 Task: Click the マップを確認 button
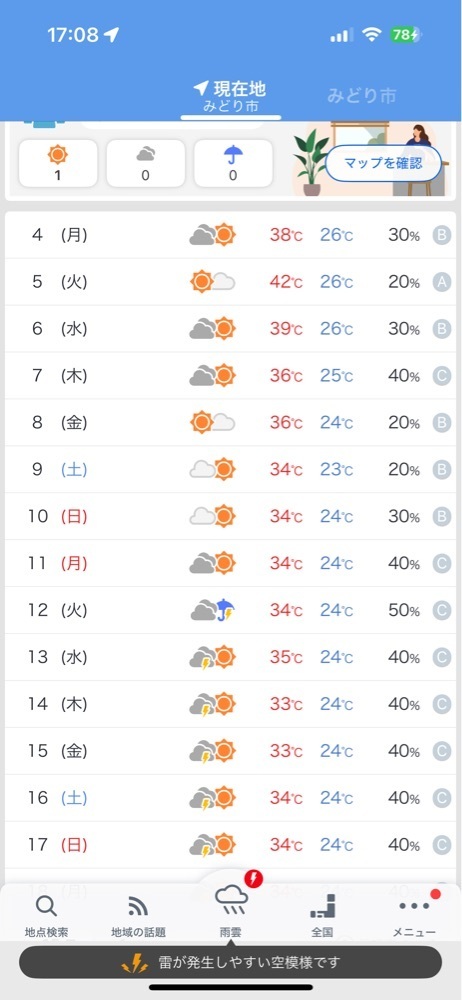[x=384, y=163]
